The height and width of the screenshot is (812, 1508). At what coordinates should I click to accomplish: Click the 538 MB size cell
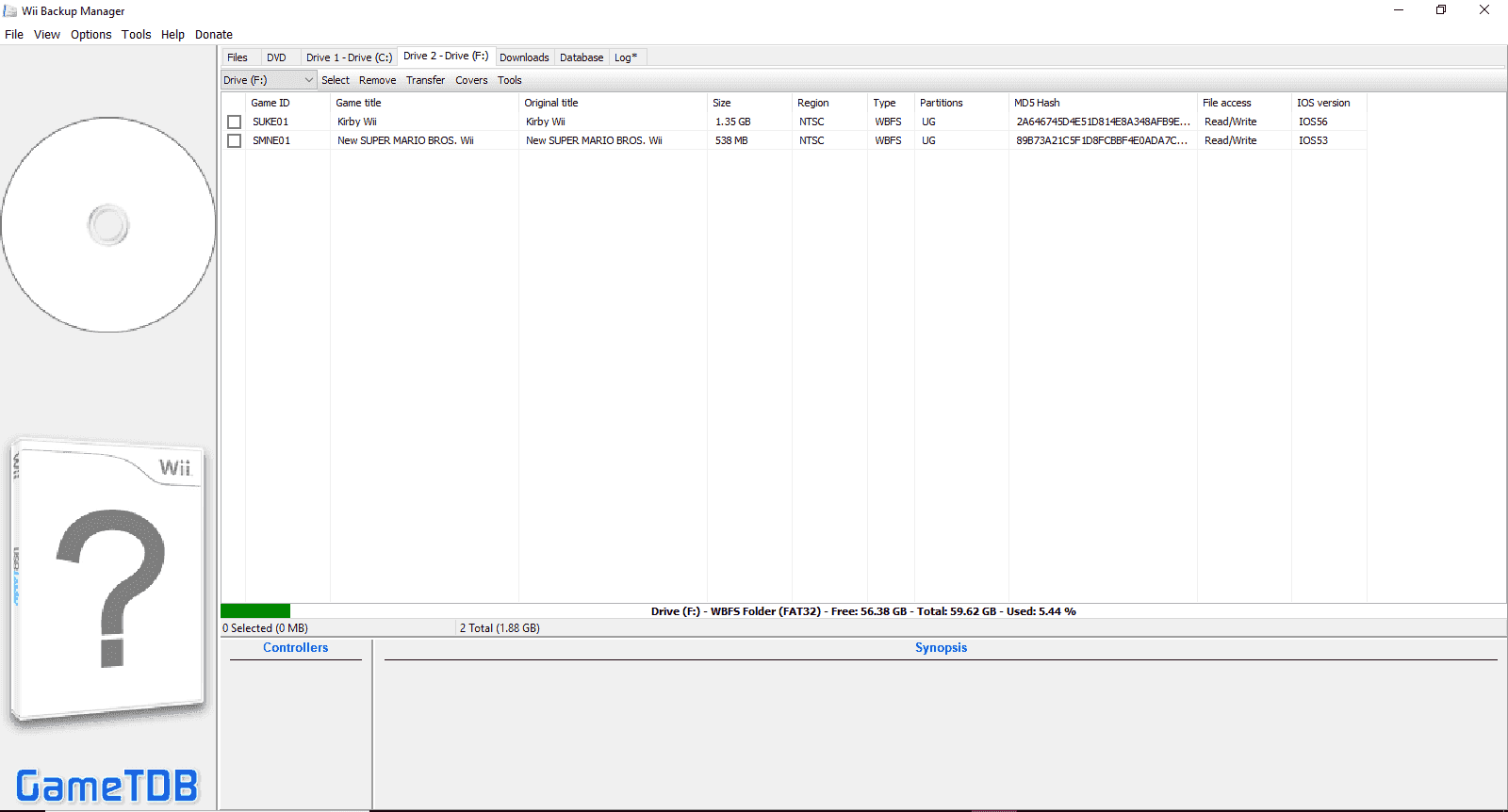click(731, 140)
